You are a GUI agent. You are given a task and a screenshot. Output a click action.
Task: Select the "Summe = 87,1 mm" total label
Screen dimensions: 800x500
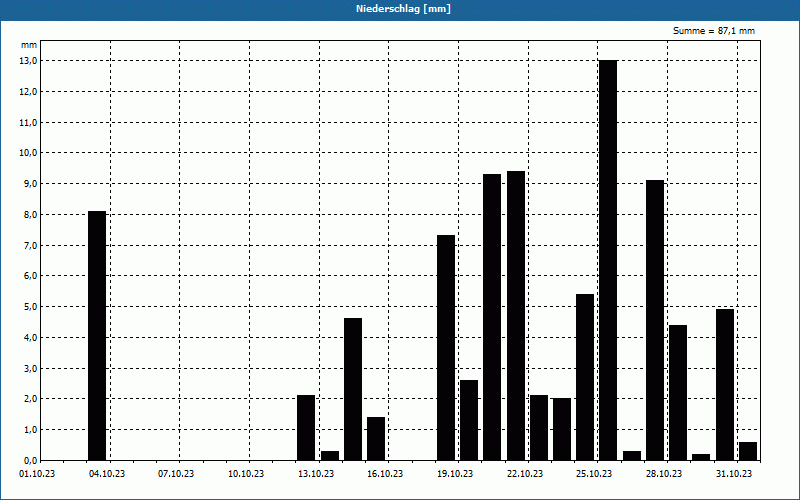click(714, 31)
